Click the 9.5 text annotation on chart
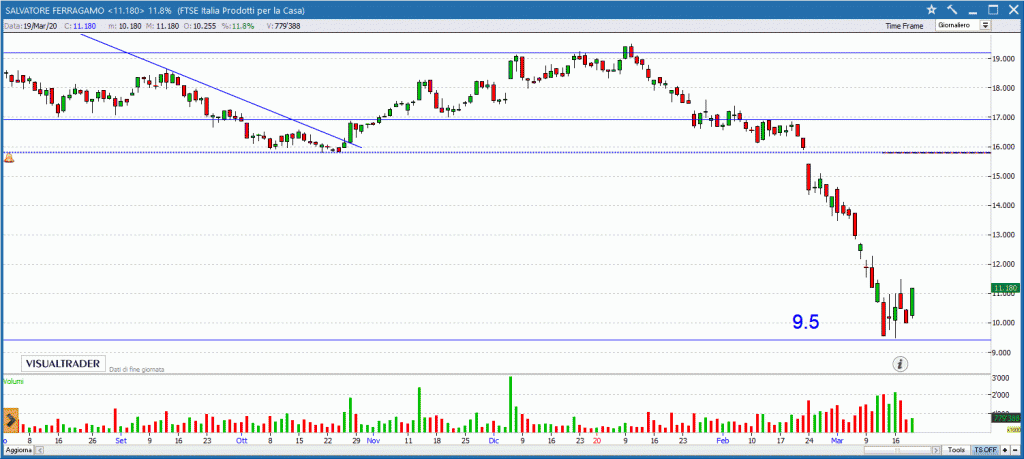Screen dimensions: 1024x459 tap(805, 321)
